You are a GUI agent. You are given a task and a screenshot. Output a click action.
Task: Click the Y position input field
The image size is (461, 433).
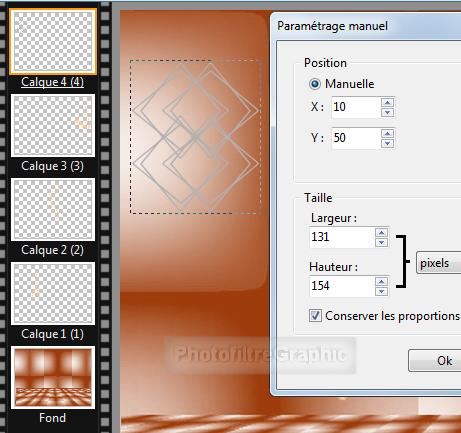pos(356,138)
